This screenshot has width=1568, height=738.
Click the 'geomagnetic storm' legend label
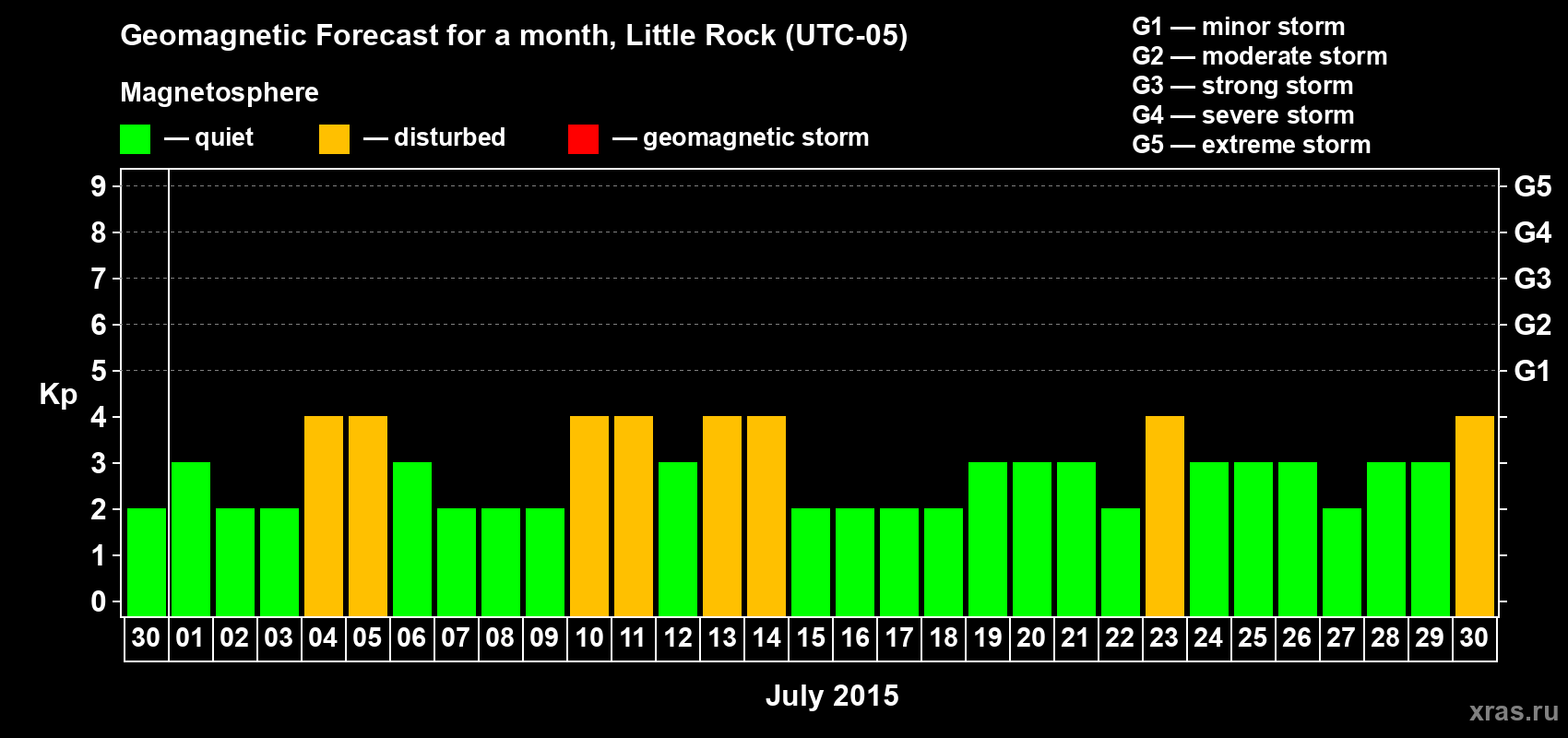pos(756,137)
